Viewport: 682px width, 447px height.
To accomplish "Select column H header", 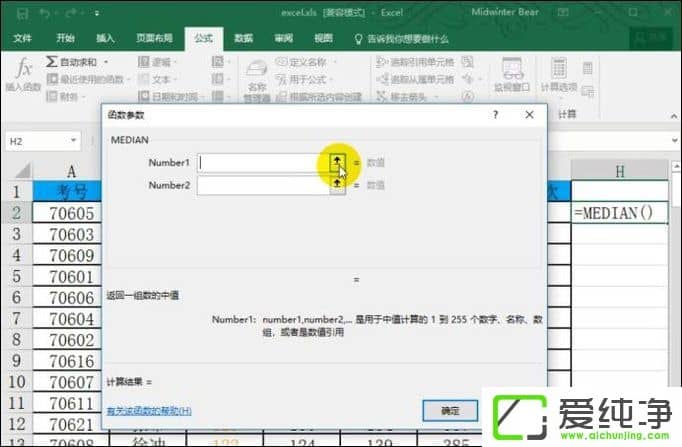I will (620, 171).
